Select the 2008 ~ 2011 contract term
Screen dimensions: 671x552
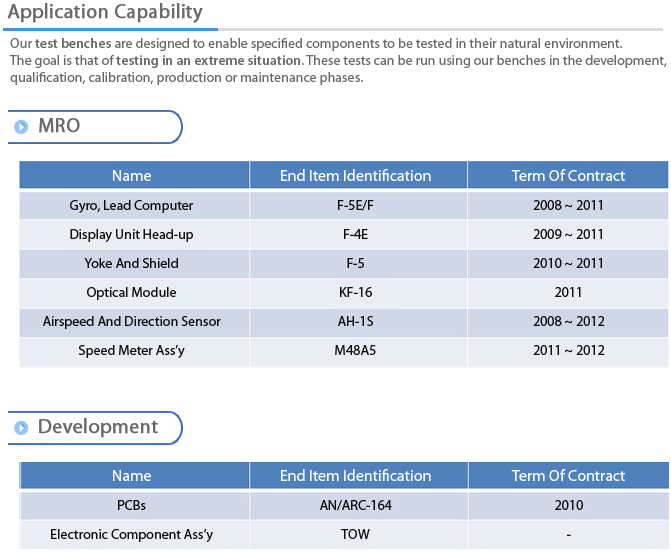pos(568,205)
